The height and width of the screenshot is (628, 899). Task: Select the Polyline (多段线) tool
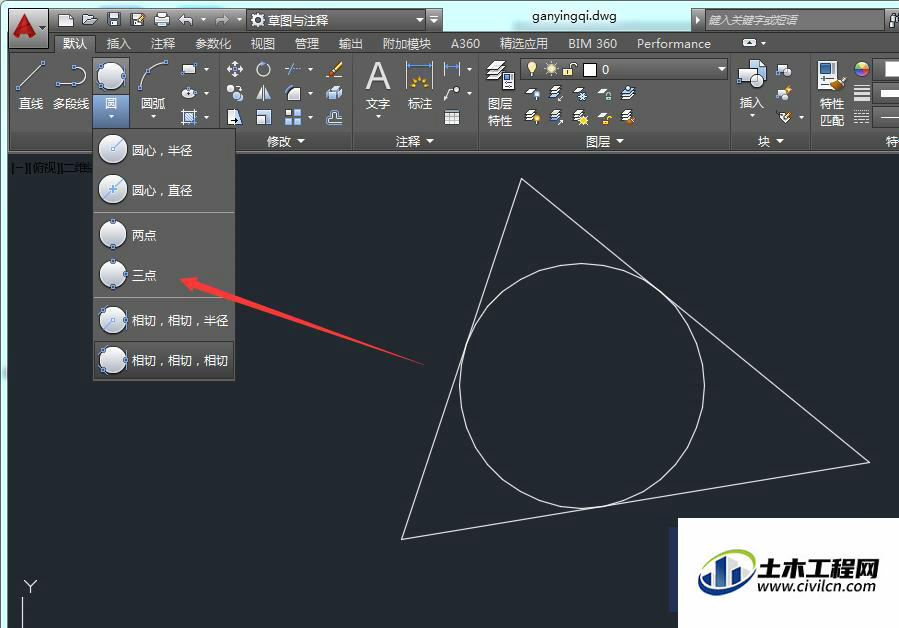[x=71, y=85]
